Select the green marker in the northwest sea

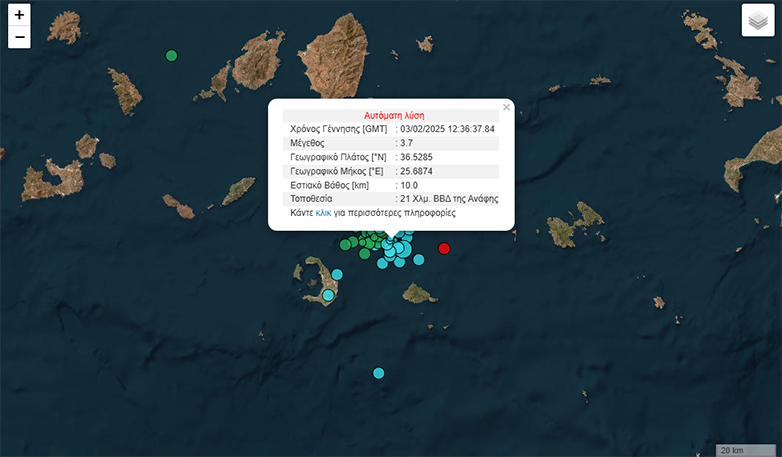click(x=171, y=56)
